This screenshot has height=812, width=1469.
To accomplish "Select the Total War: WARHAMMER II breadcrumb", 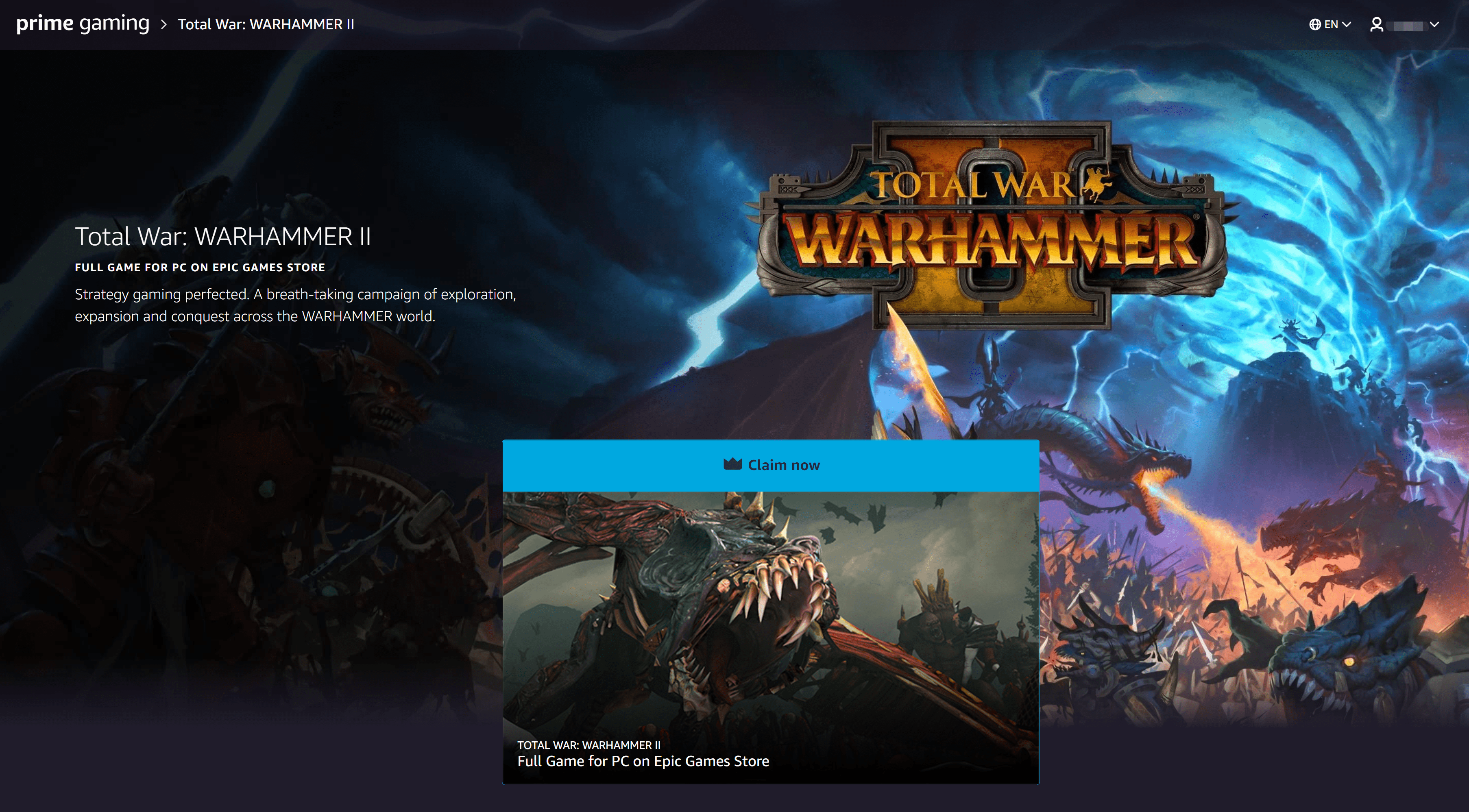I will 266,24.
